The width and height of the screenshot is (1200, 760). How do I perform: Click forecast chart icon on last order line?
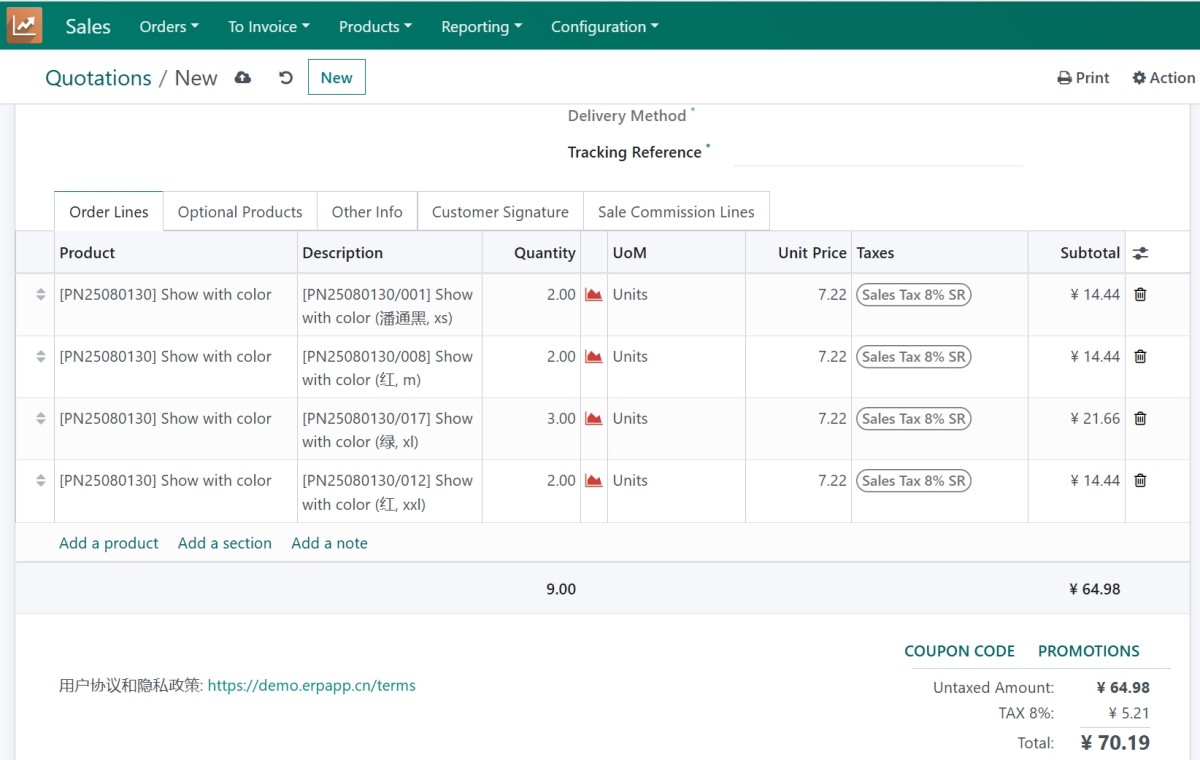pyautogui.click(x=594, y=481)
